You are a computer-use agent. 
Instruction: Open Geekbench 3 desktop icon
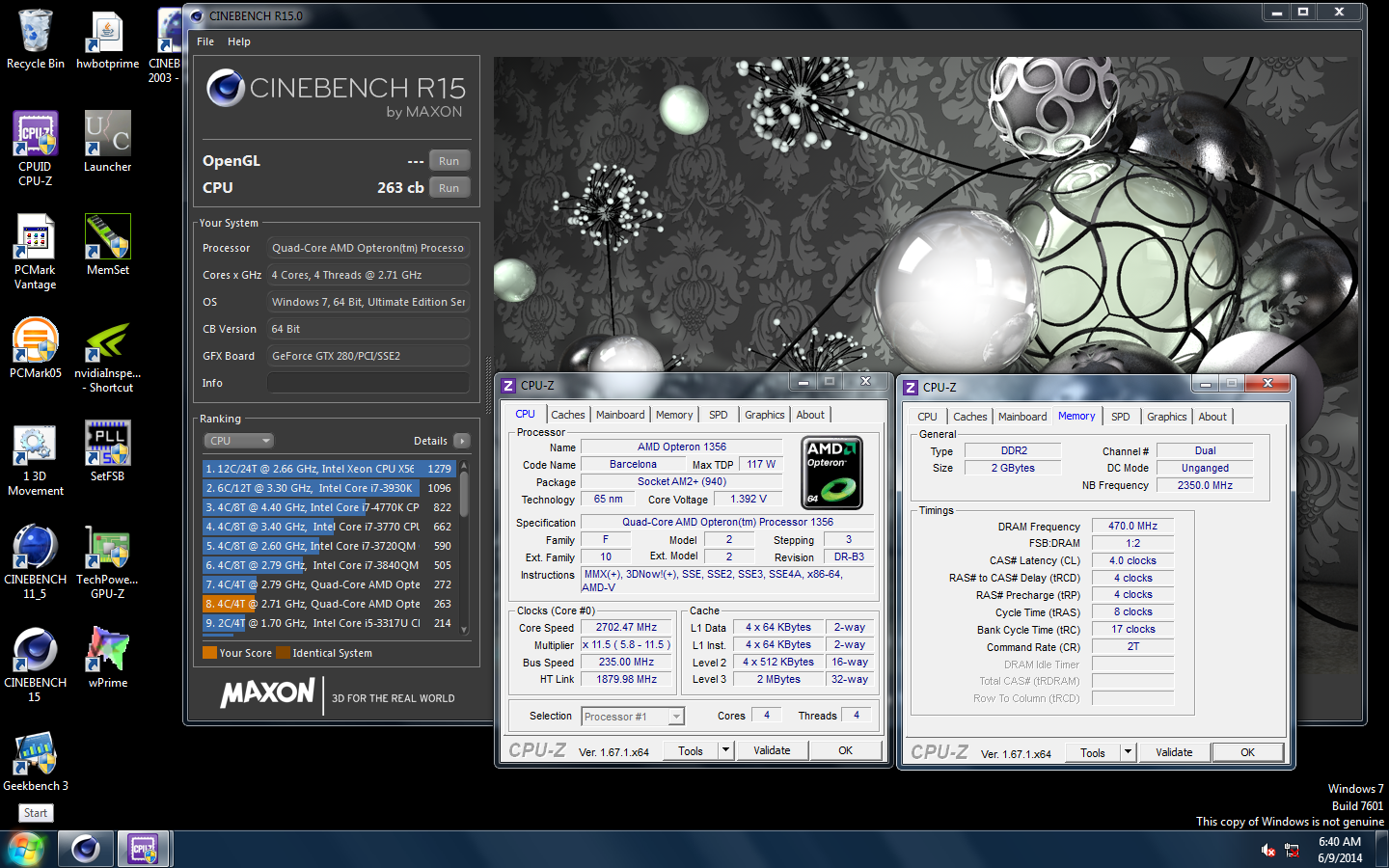coord(36,760)
